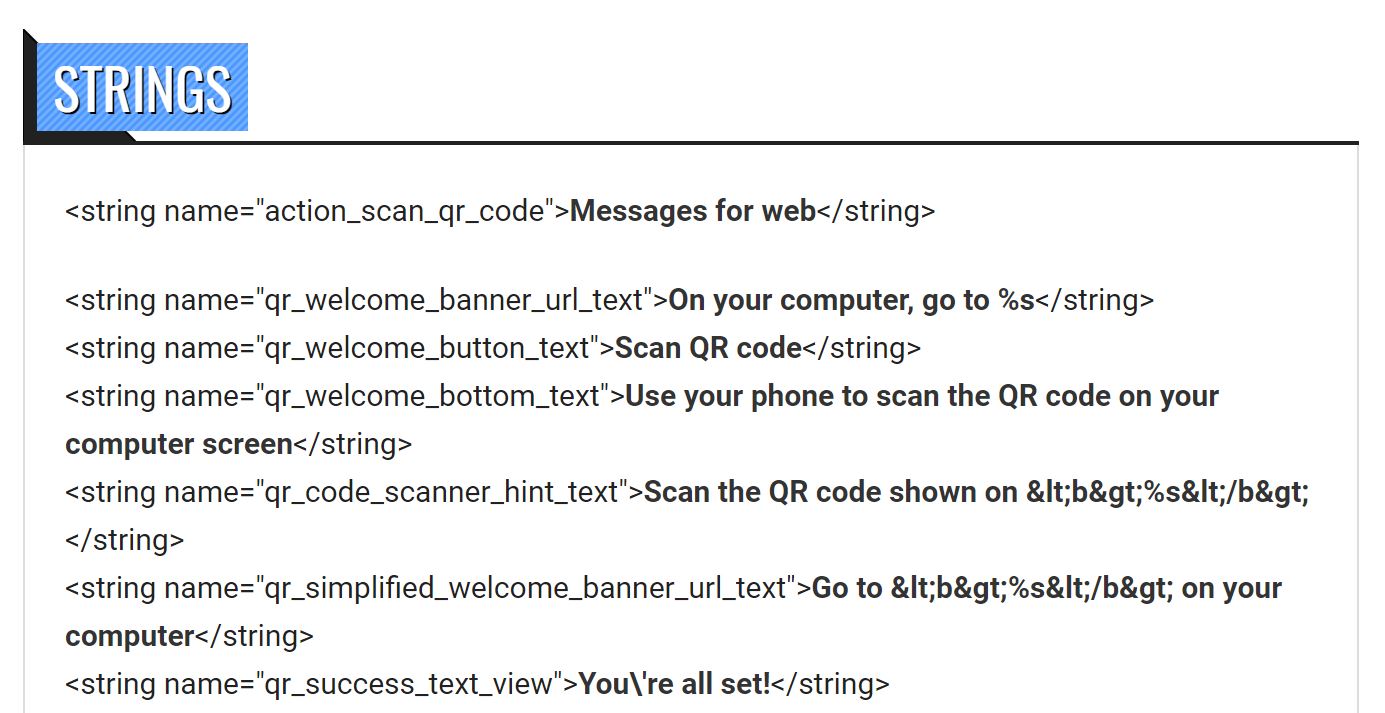Viewport: 1385px width, 713px height.
Task: Click bold "Go to" in simplified banner string
Action: (x=847, y=588)
